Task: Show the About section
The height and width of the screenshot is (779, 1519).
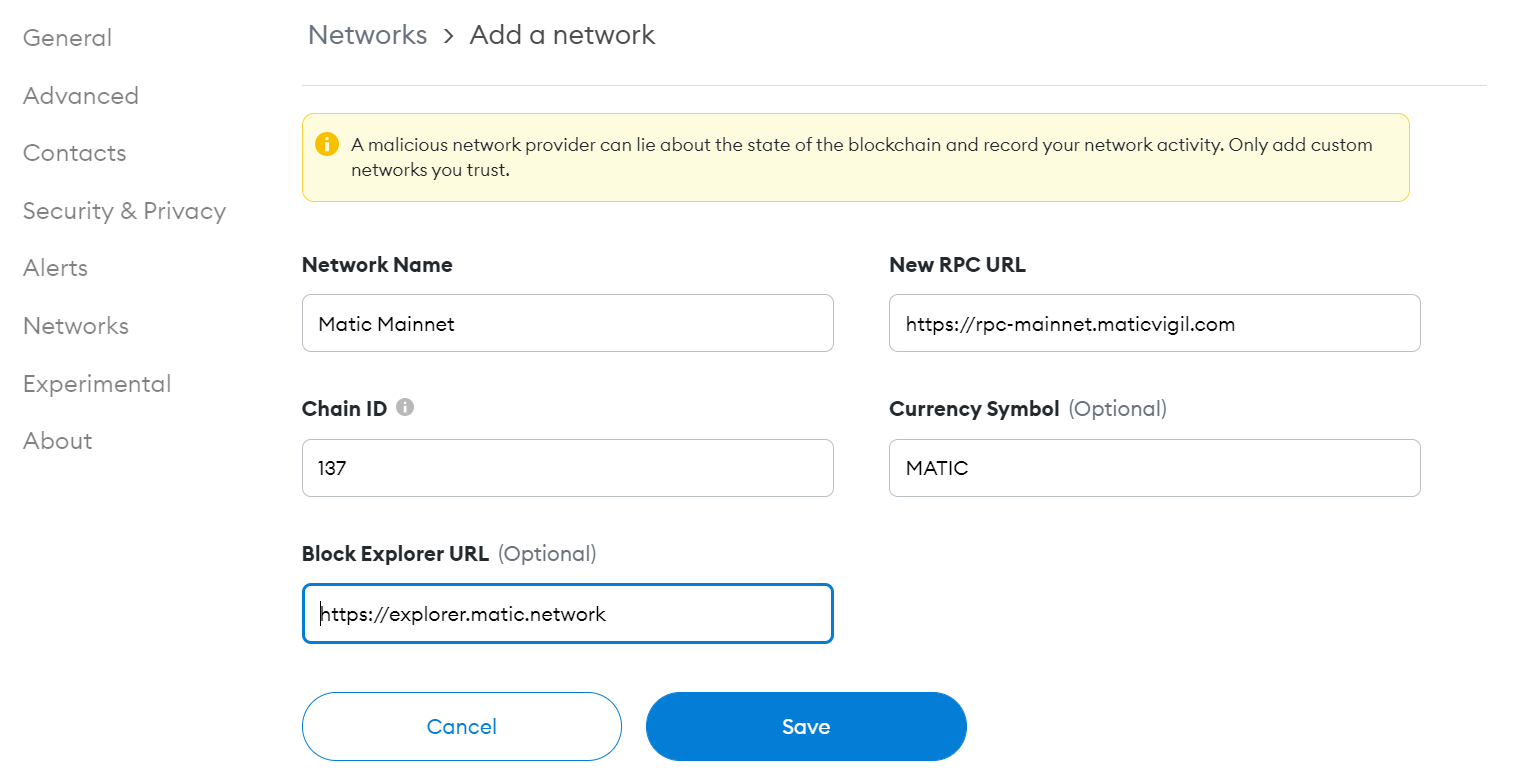Action: 57,441
